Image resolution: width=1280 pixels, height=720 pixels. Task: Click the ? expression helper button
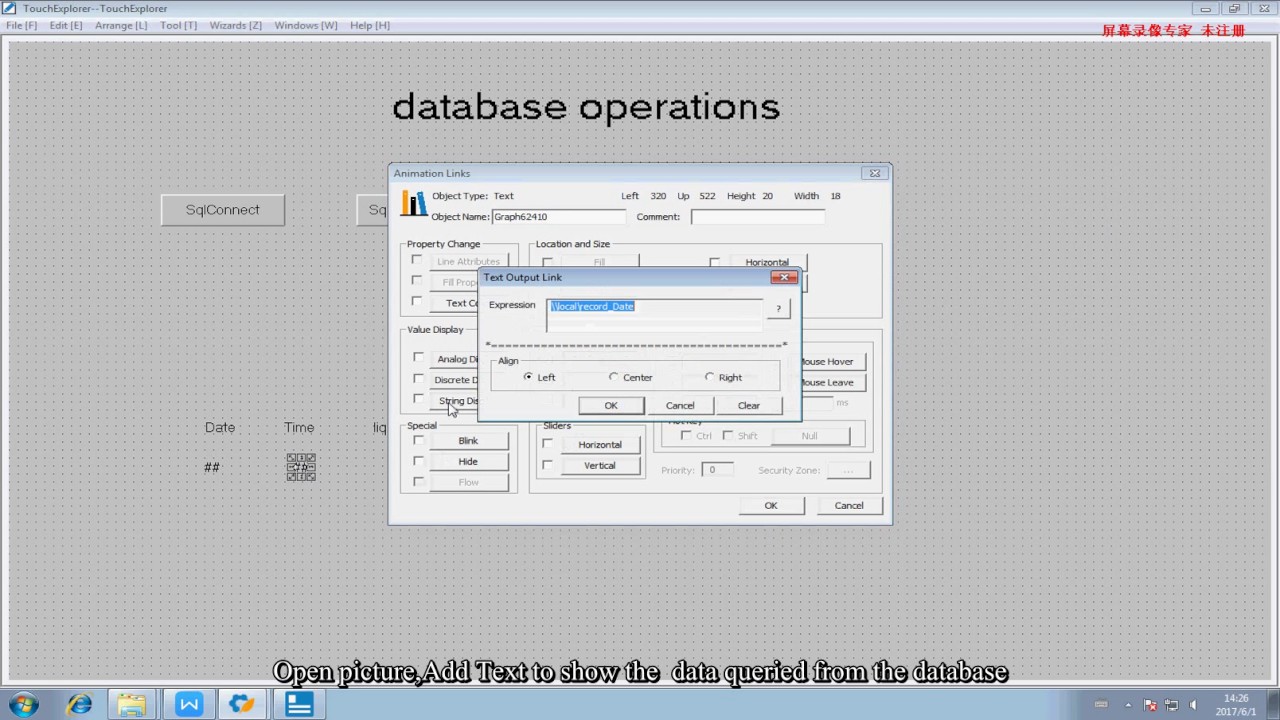[x=778, y=309]
